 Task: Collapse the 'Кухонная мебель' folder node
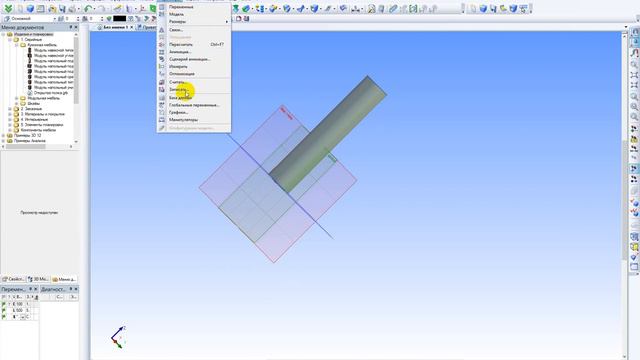(x=17, y=45)
